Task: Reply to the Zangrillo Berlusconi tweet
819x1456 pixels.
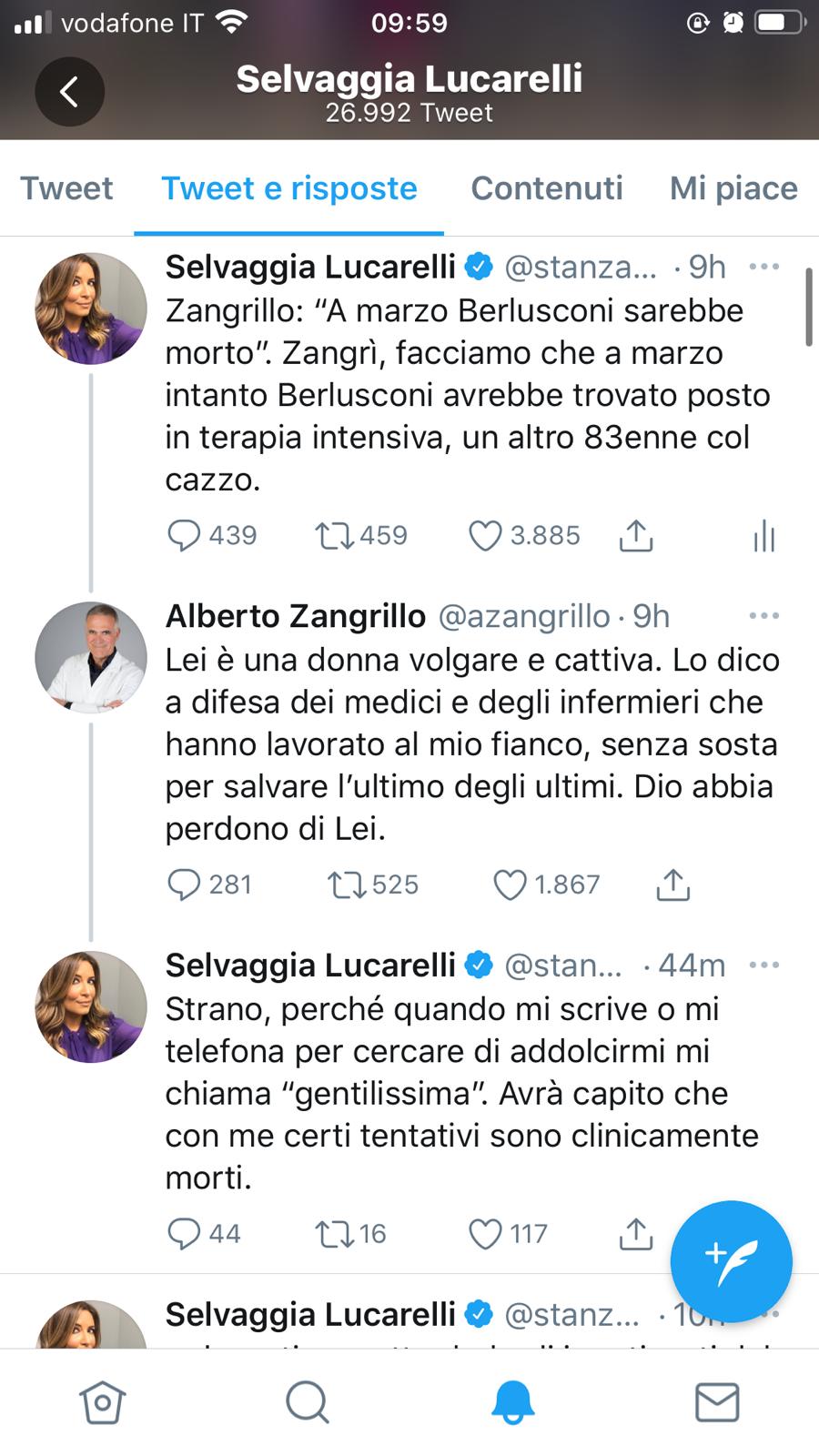Action: pyautogui.click(x=184, y=536)
